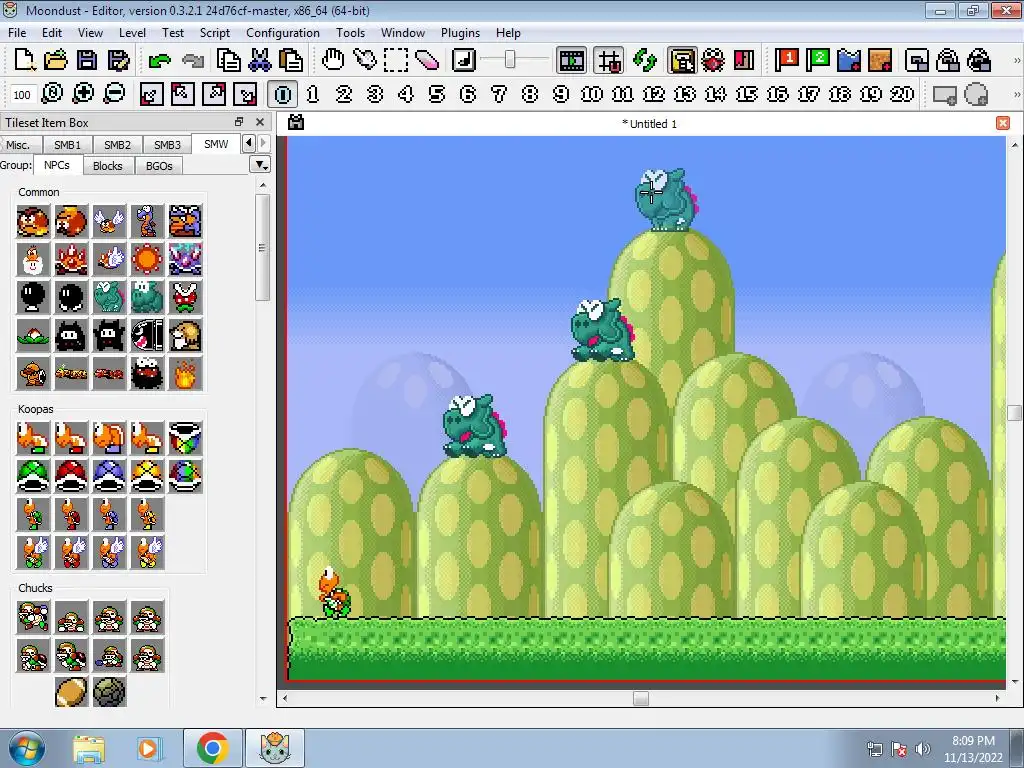Pick the fire flame NPC tile
The height and width of the screenshot is (768, 1024).
point(185,374)
